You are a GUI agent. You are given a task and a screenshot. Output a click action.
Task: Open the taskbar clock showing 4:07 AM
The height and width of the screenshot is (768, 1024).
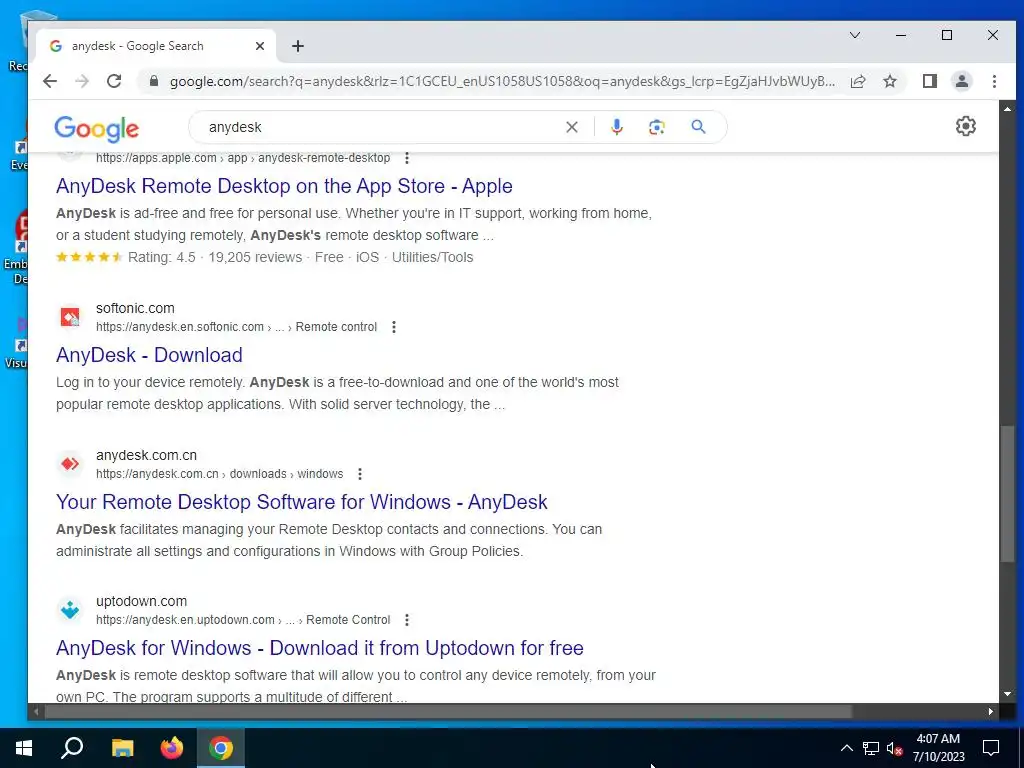click(x=938, y=748)
